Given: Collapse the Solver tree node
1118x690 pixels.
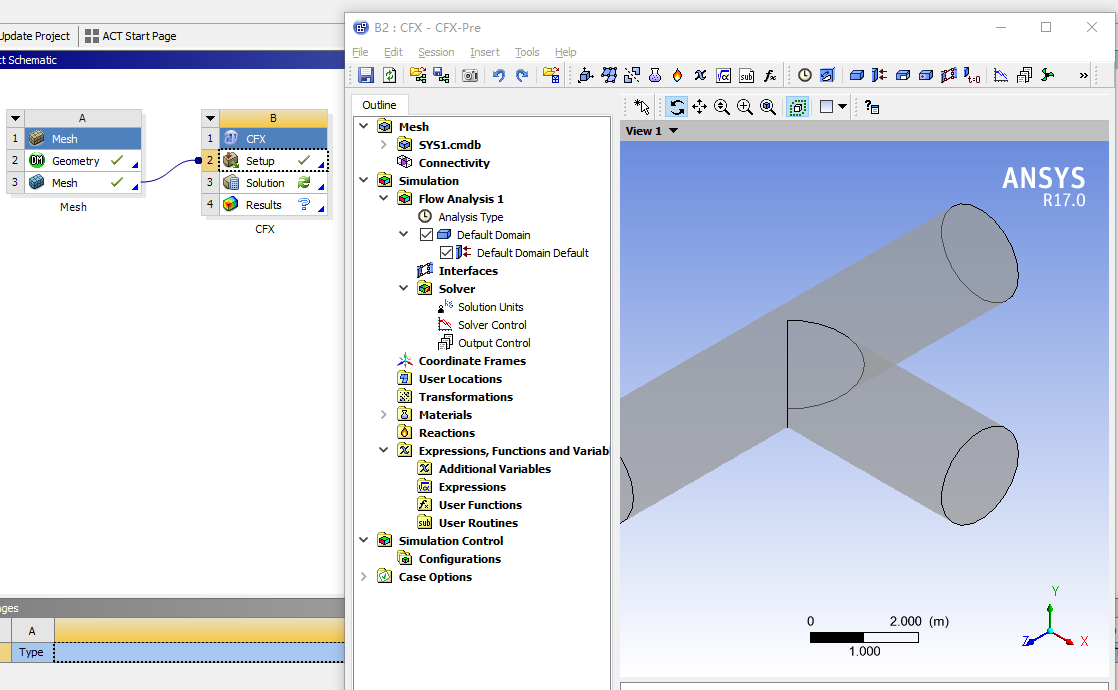Looking at the screenshot, I should [x=404, y=288].
